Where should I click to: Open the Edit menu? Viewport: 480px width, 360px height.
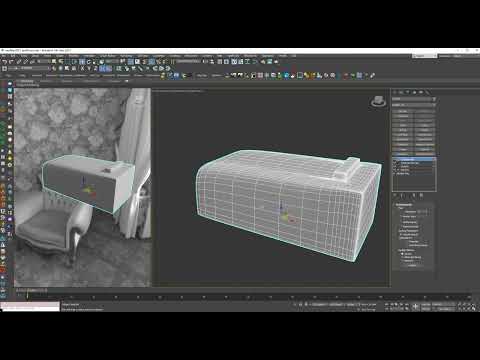click(12, 56)
